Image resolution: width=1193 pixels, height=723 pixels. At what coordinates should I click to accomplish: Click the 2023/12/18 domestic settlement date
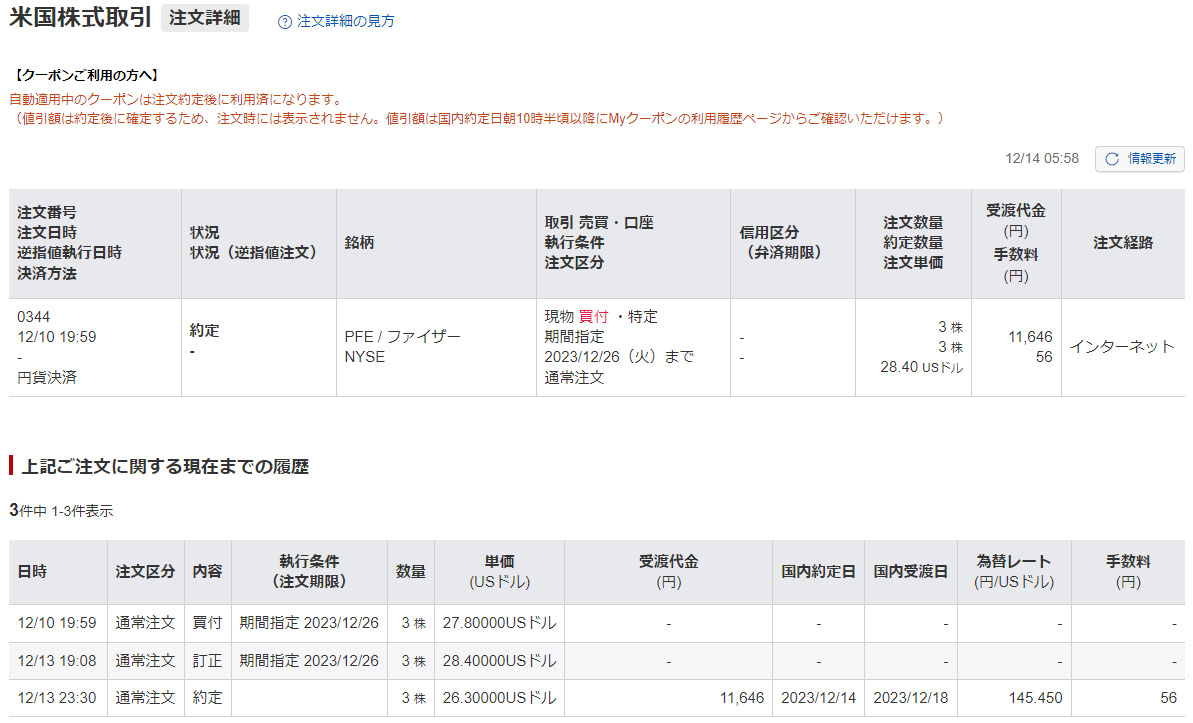pyautogui.click(x=910, y=698)
